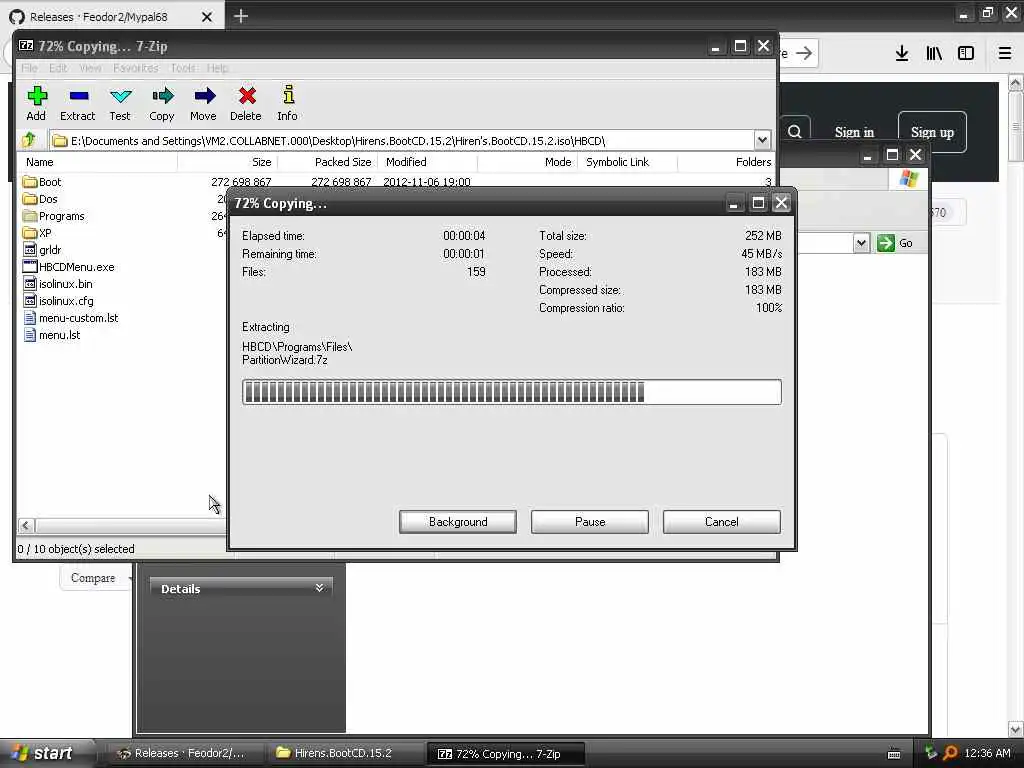1024x768 pixels.
Task: Click the Background button
Action: click(458, 522)
